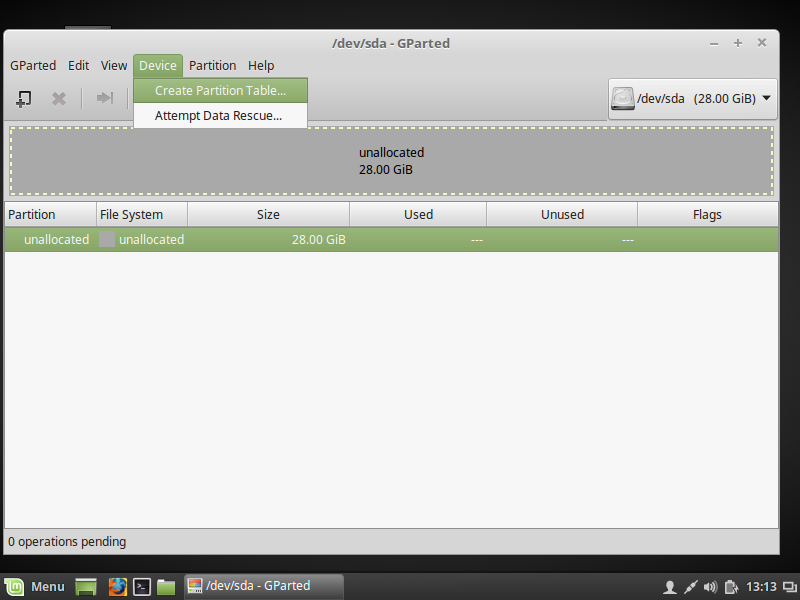Click the gray unallocated file system swatch
Screen dimensions: 800x600
pos(107,239)
